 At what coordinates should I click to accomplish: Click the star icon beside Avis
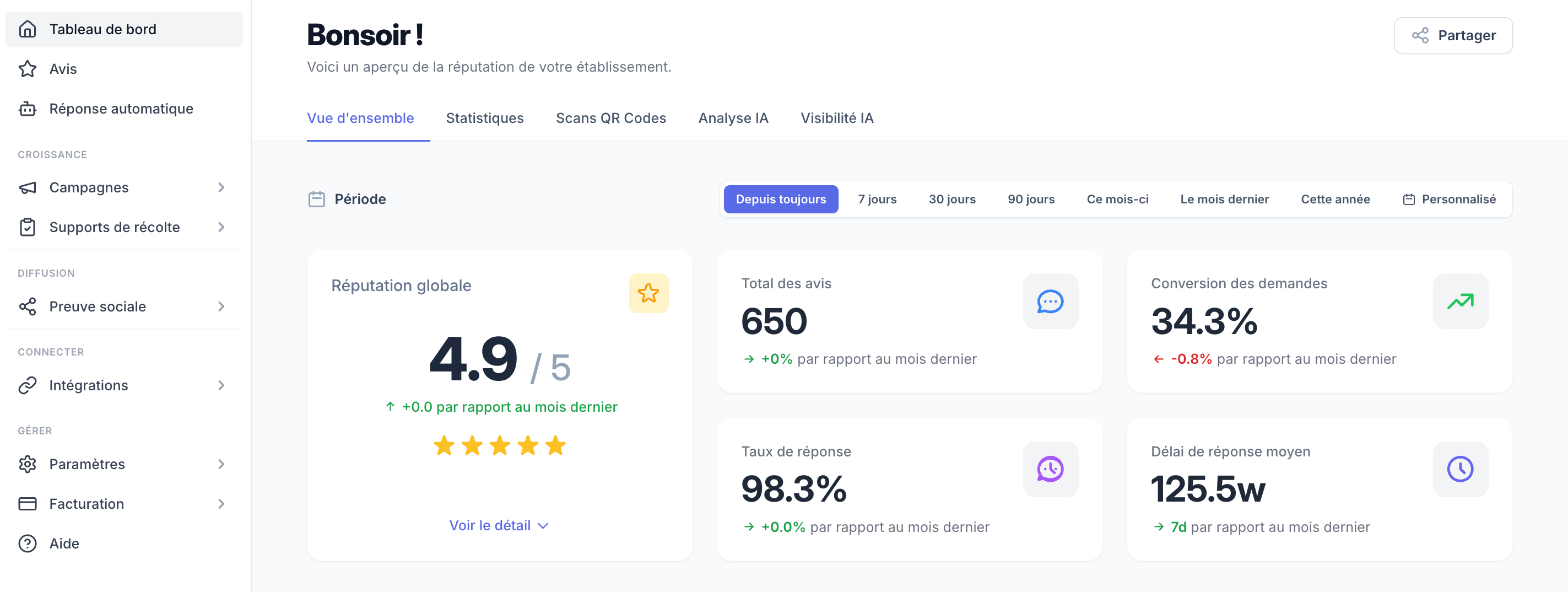pyautogui.click(x=28, y=69)
